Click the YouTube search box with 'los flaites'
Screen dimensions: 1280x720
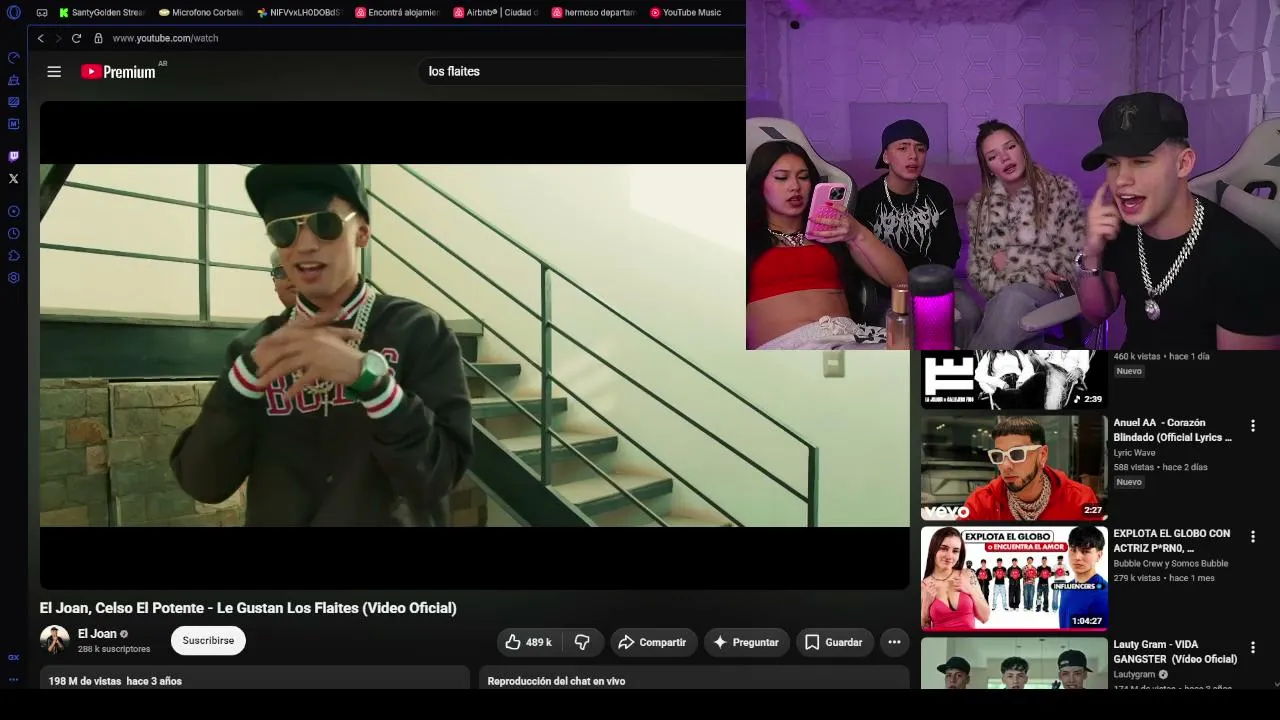(x=580, y=72)
